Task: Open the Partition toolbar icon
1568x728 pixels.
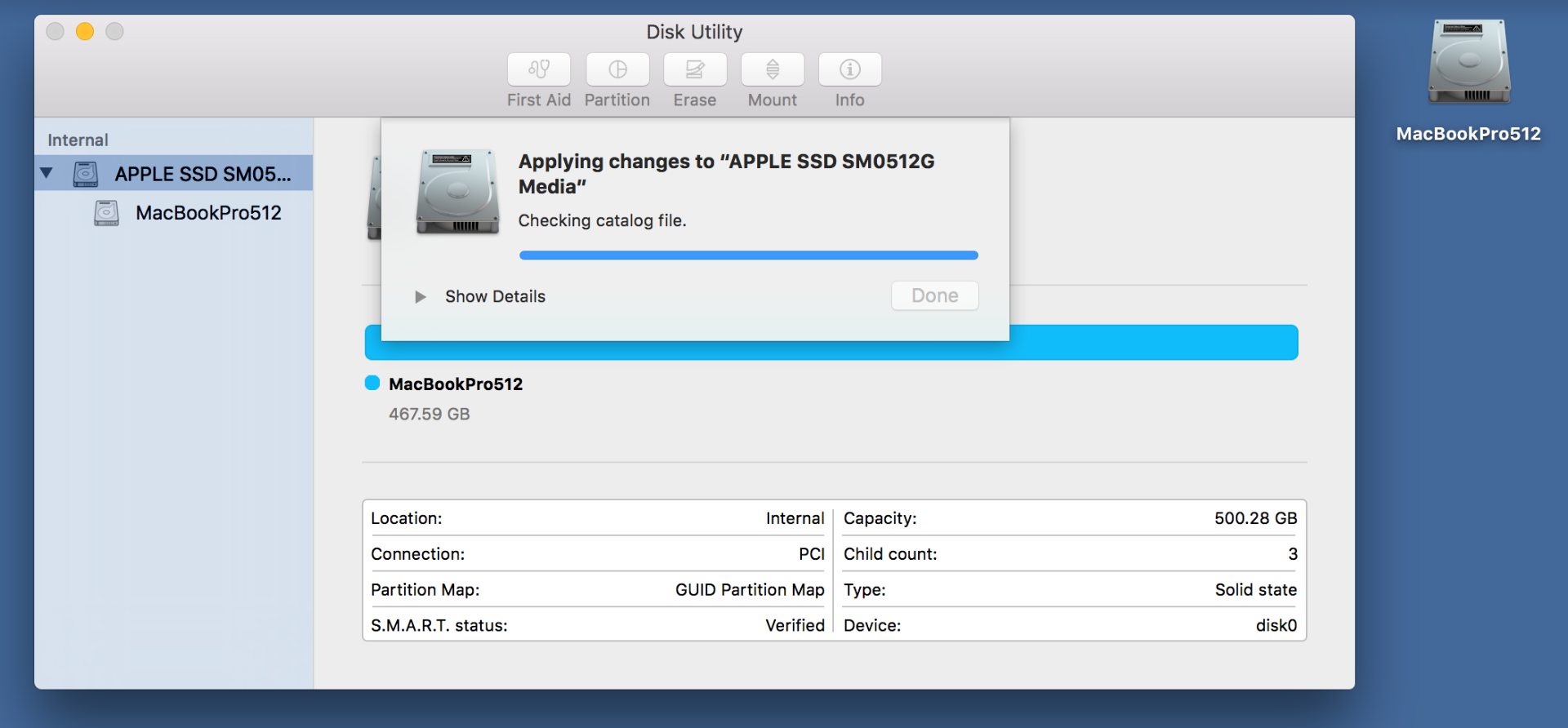Action: coord(617,69)
